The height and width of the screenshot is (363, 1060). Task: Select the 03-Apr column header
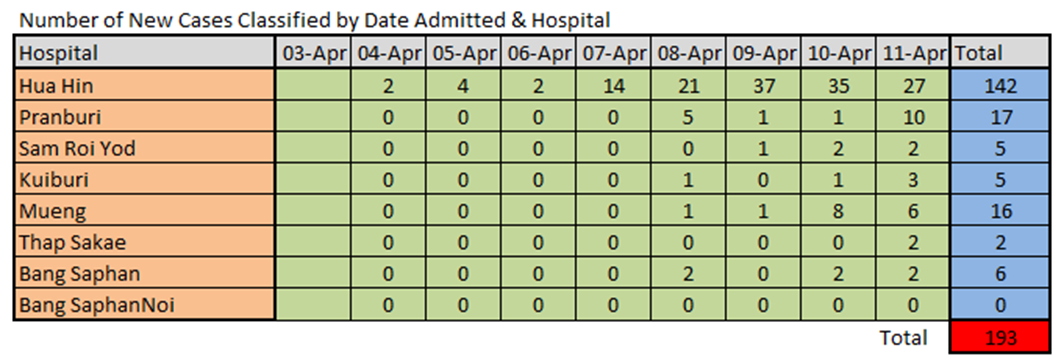point(312,52)
